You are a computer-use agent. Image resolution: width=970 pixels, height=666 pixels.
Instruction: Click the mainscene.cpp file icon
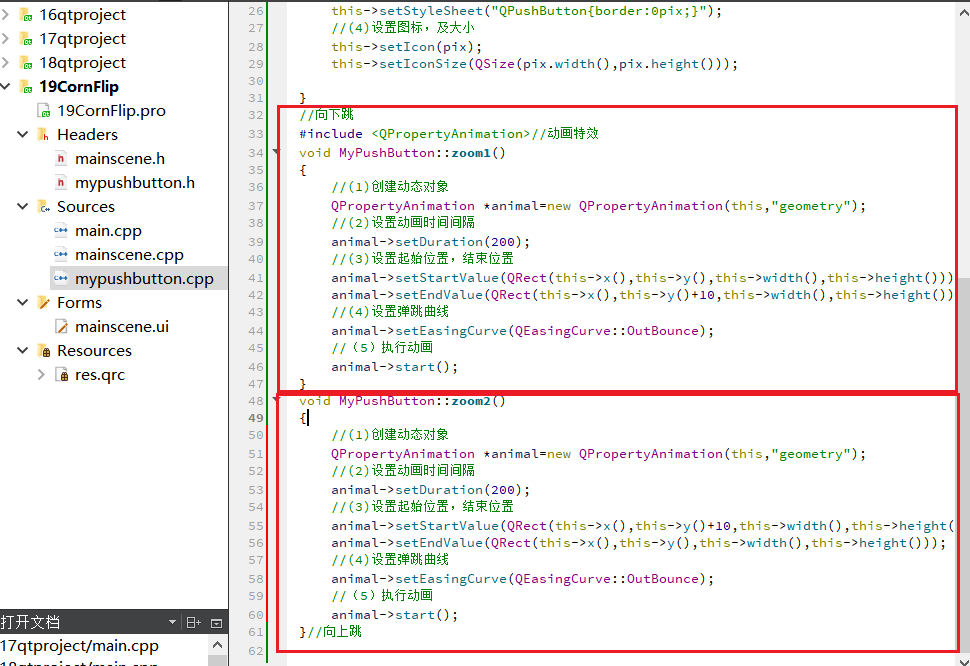pyautogui.click(x=61, y=255)
